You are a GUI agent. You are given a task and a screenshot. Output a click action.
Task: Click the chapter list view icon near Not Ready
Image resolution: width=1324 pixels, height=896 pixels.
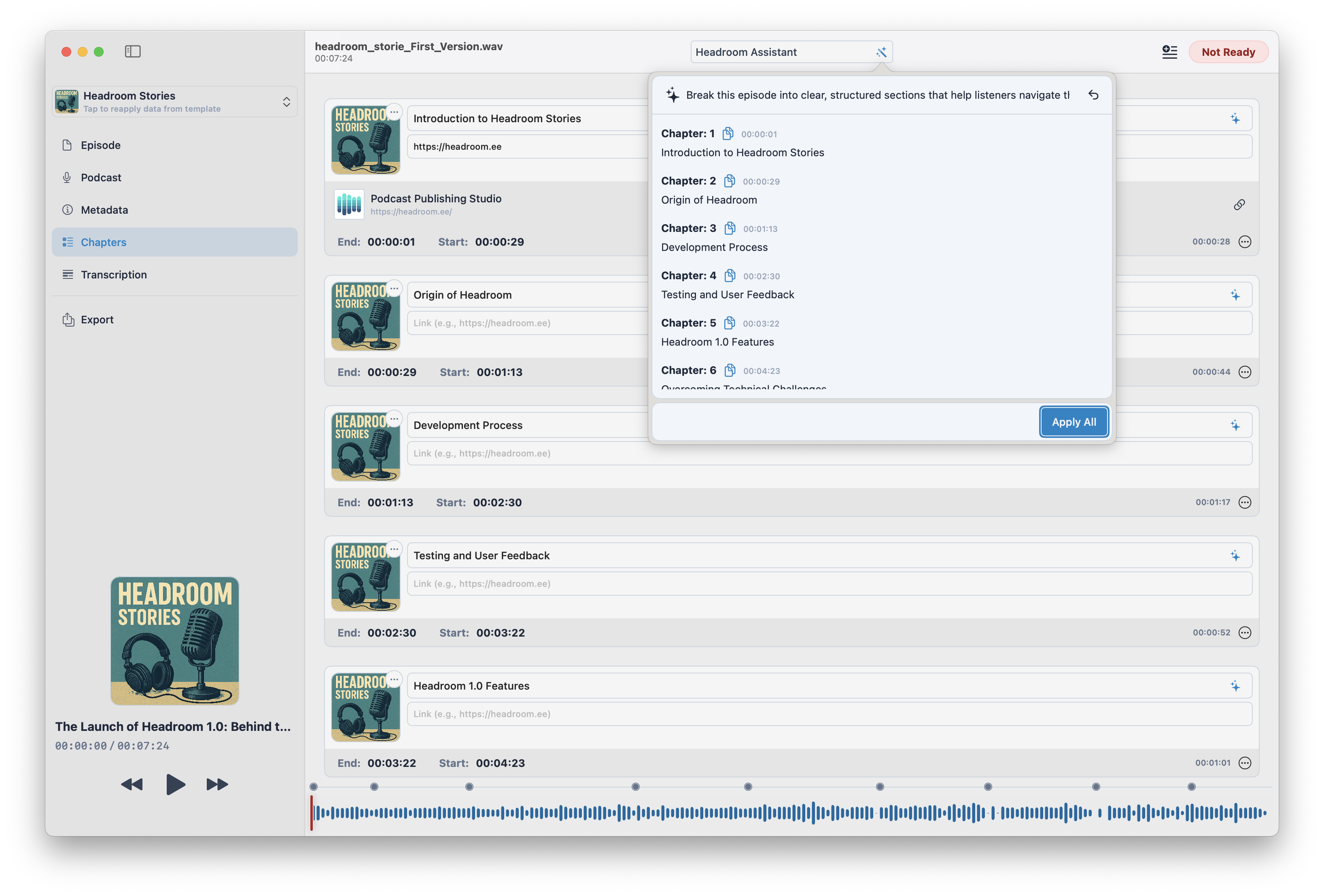[1169, 52]
